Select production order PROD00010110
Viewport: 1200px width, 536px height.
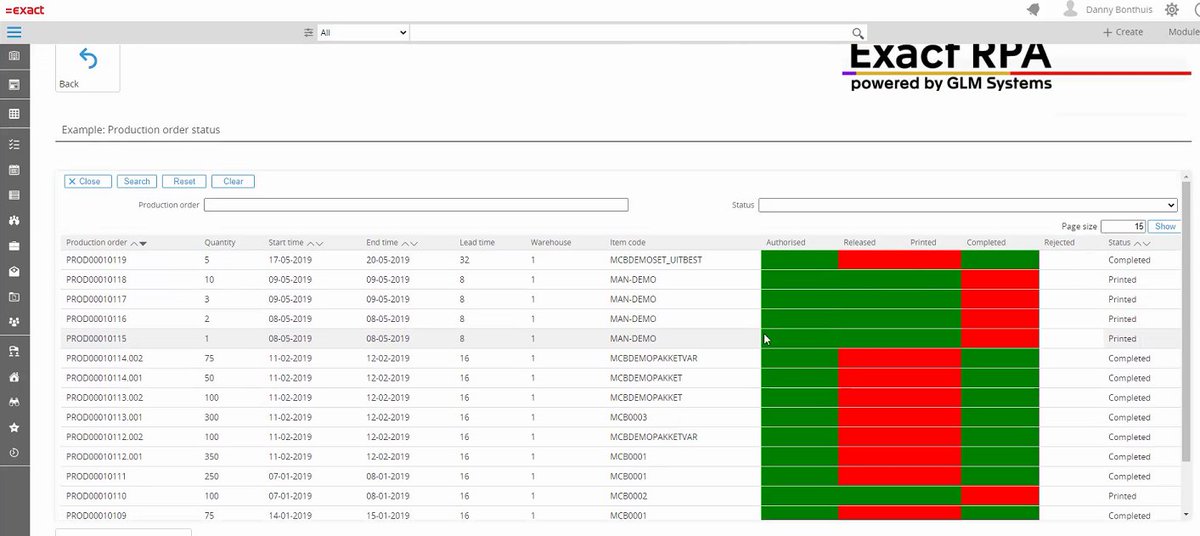[x=96, y=496]
